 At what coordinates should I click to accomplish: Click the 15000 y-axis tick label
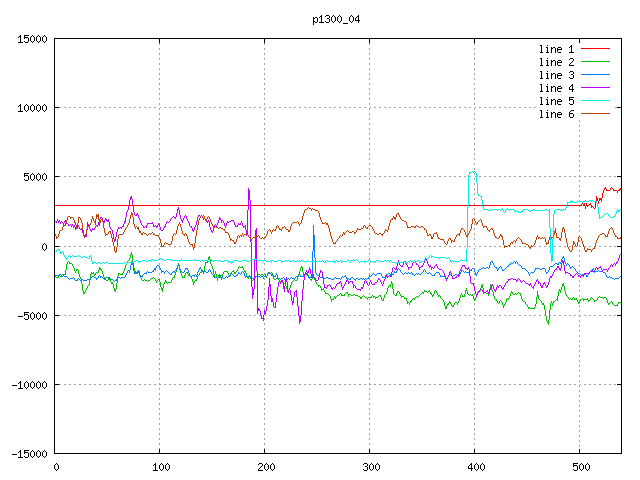pyautogui.click(x=31, y=39)
